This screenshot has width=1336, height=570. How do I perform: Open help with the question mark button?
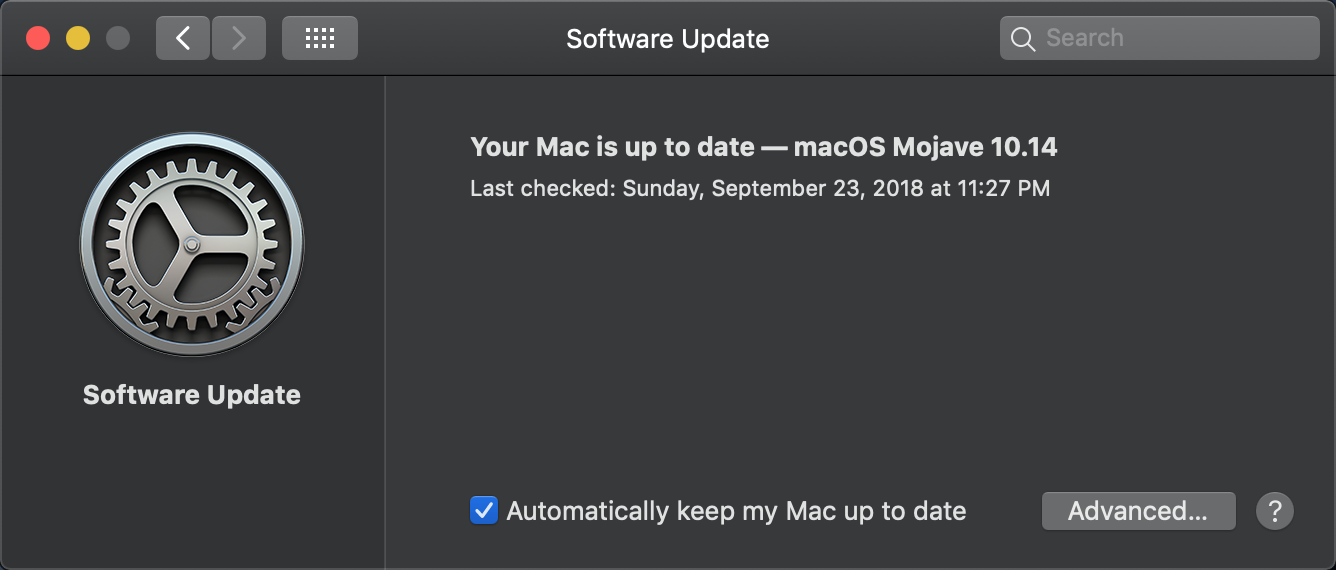(x=1275, y=511)
